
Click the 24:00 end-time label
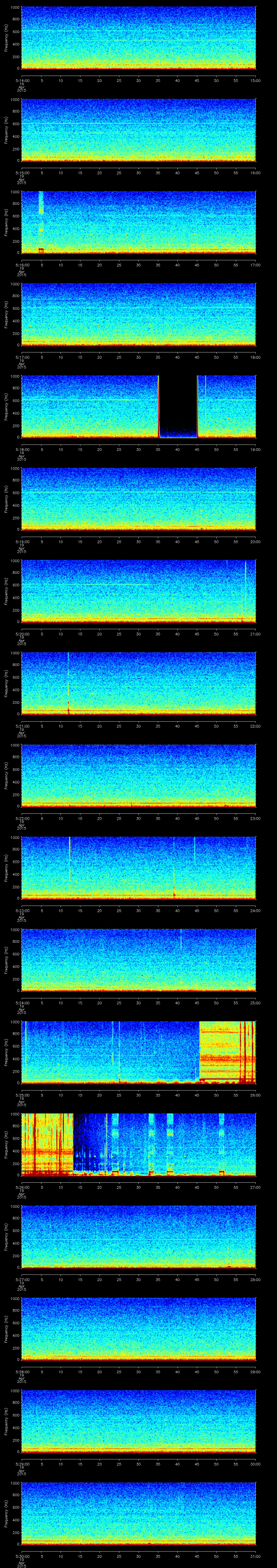[x=256, y=910]
